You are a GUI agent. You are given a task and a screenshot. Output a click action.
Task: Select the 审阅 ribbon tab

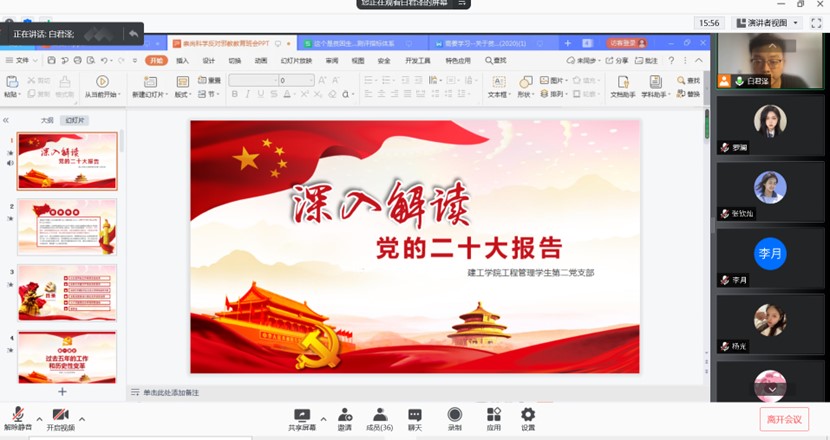[332, 60]
